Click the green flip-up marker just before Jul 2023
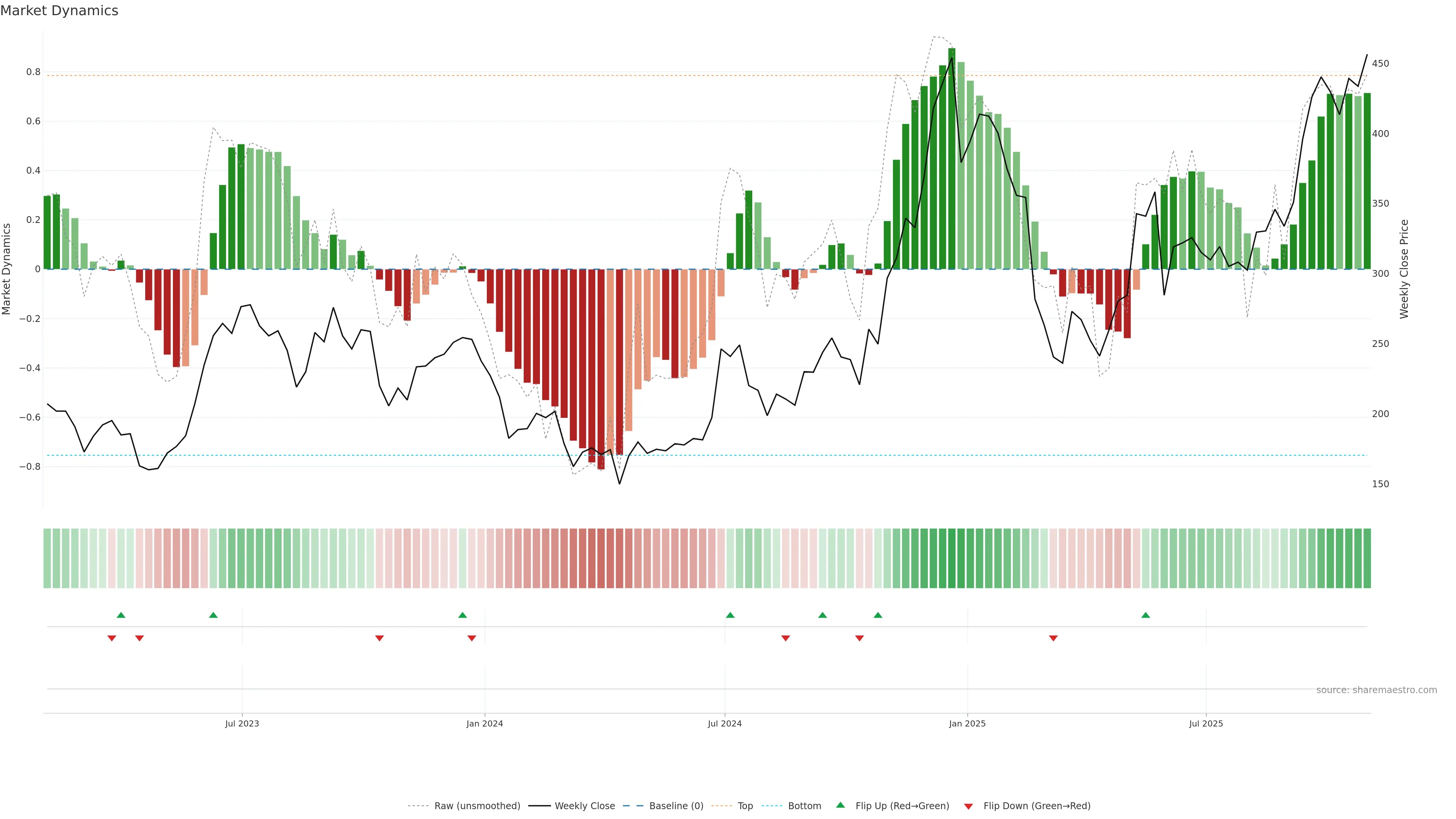The image size is (1456, 819). (213, 615)
